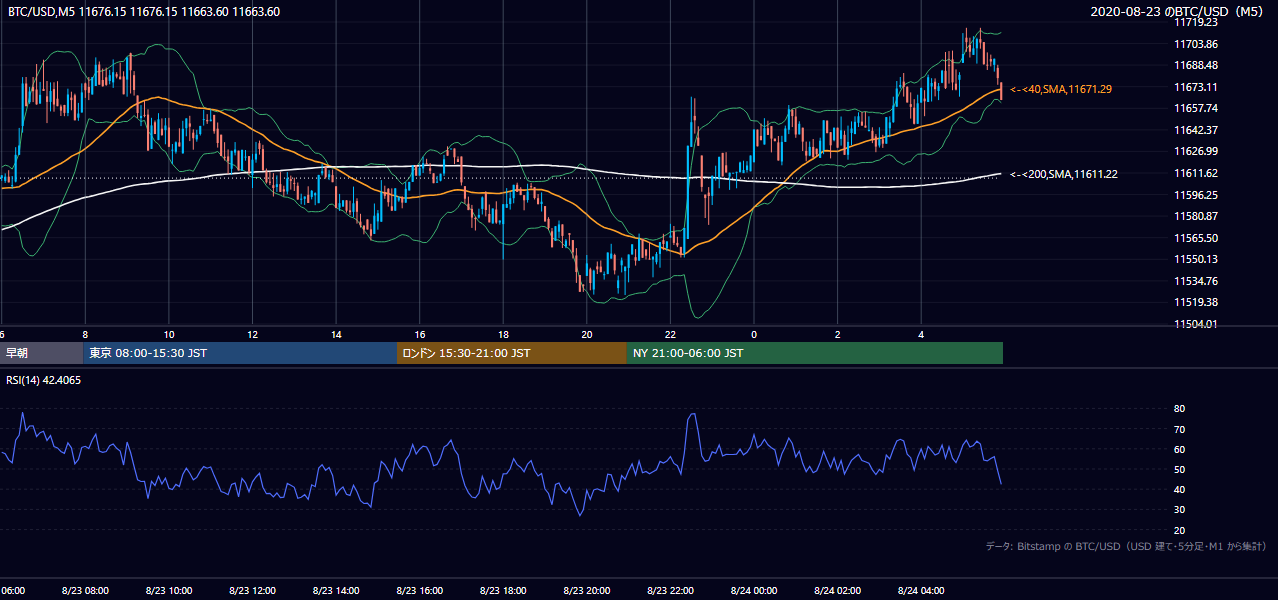The height and width of the screenshot is (600, 1278).
Task: Select the 8/24 00:00 time axis label
Action: [754, 591]
